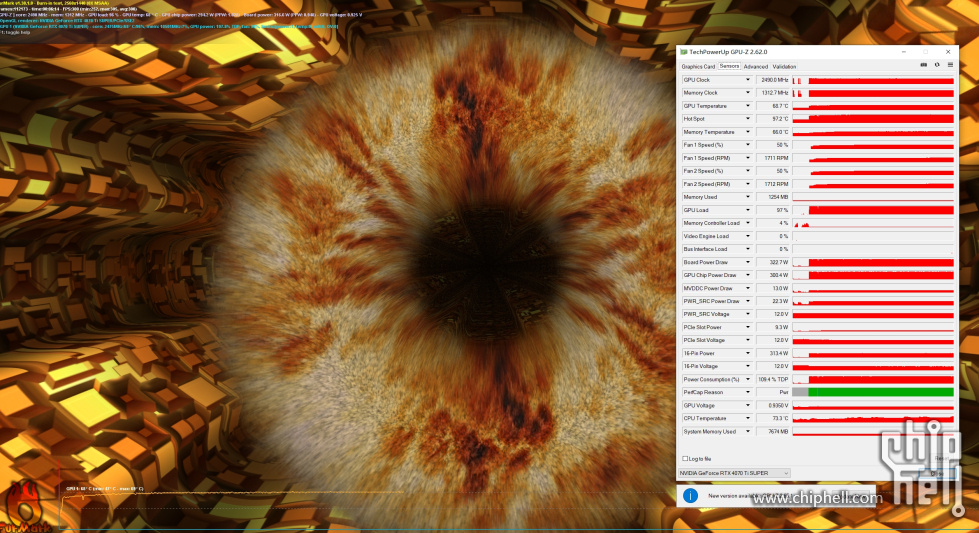Expand the Bus Interface Load dropdown
Screen dimensions: 979x533
click(747, 249)
